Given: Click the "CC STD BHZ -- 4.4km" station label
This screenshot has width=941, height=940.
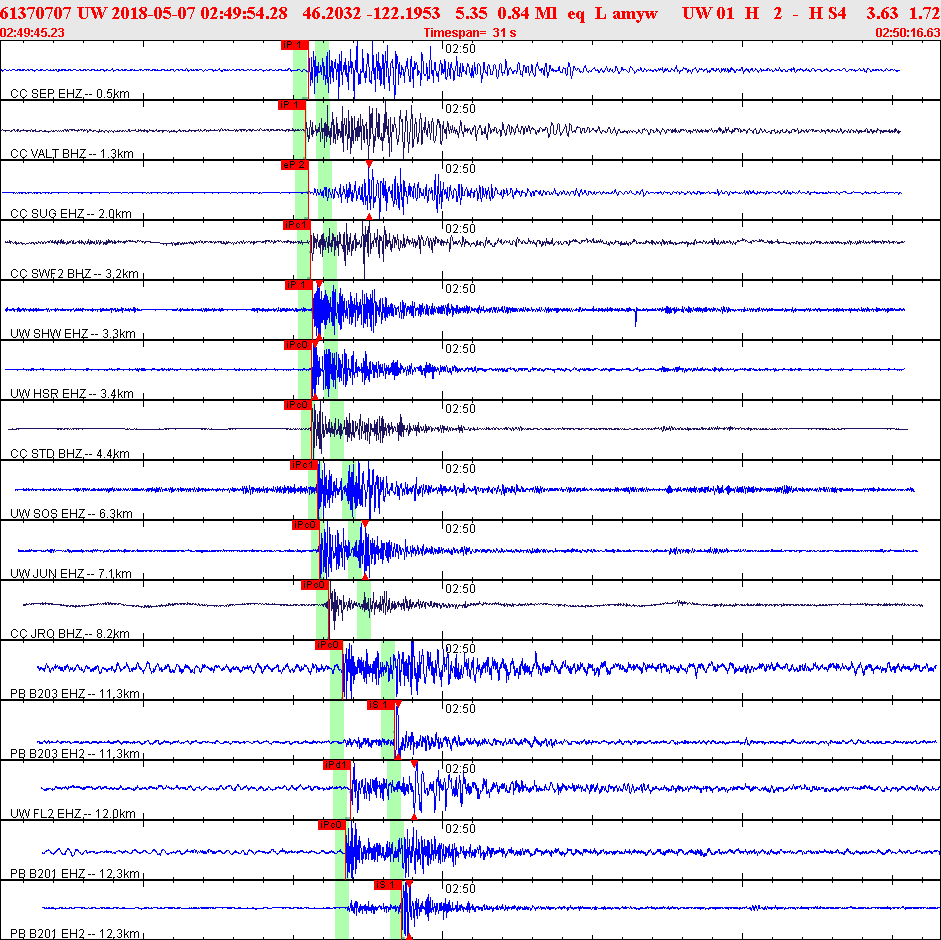Looking at the screenshot, I should coord(70,454).
